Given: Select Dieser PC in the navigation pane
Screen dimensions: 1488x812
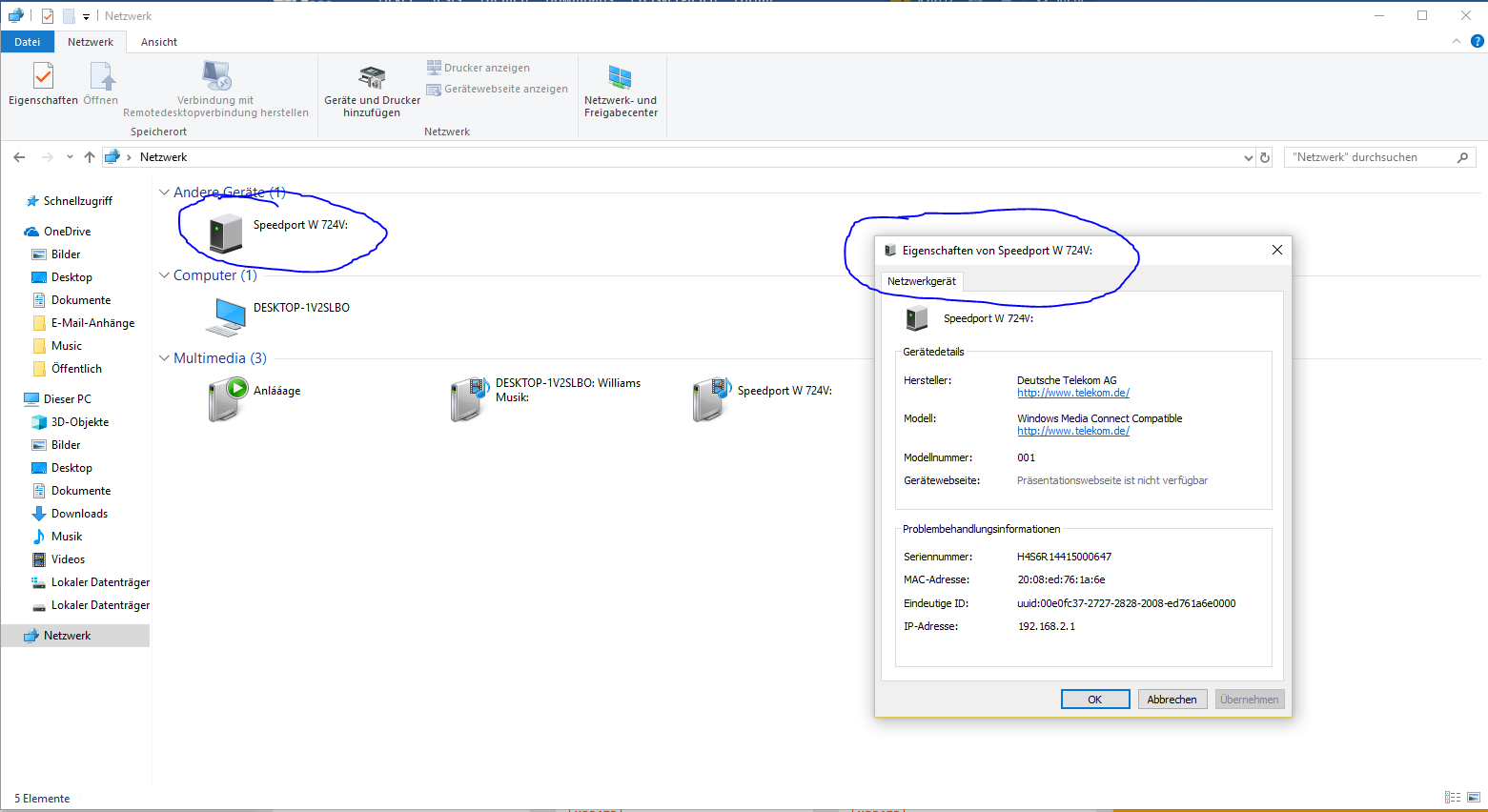Looking at the screenshot, I should click(67, 399).
